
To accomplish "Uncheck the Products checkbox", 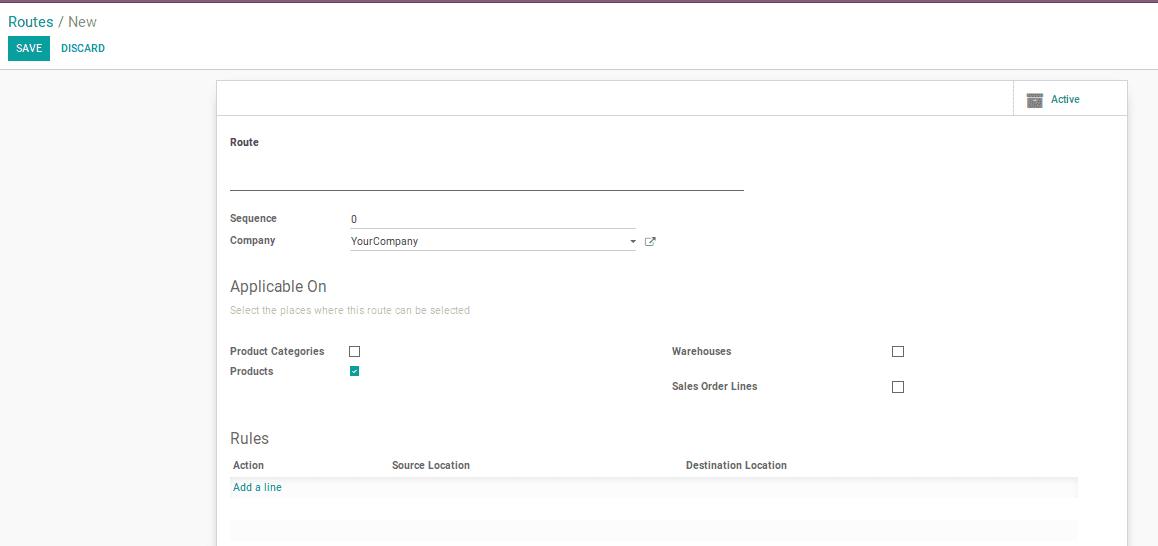I will coord(354,372).
